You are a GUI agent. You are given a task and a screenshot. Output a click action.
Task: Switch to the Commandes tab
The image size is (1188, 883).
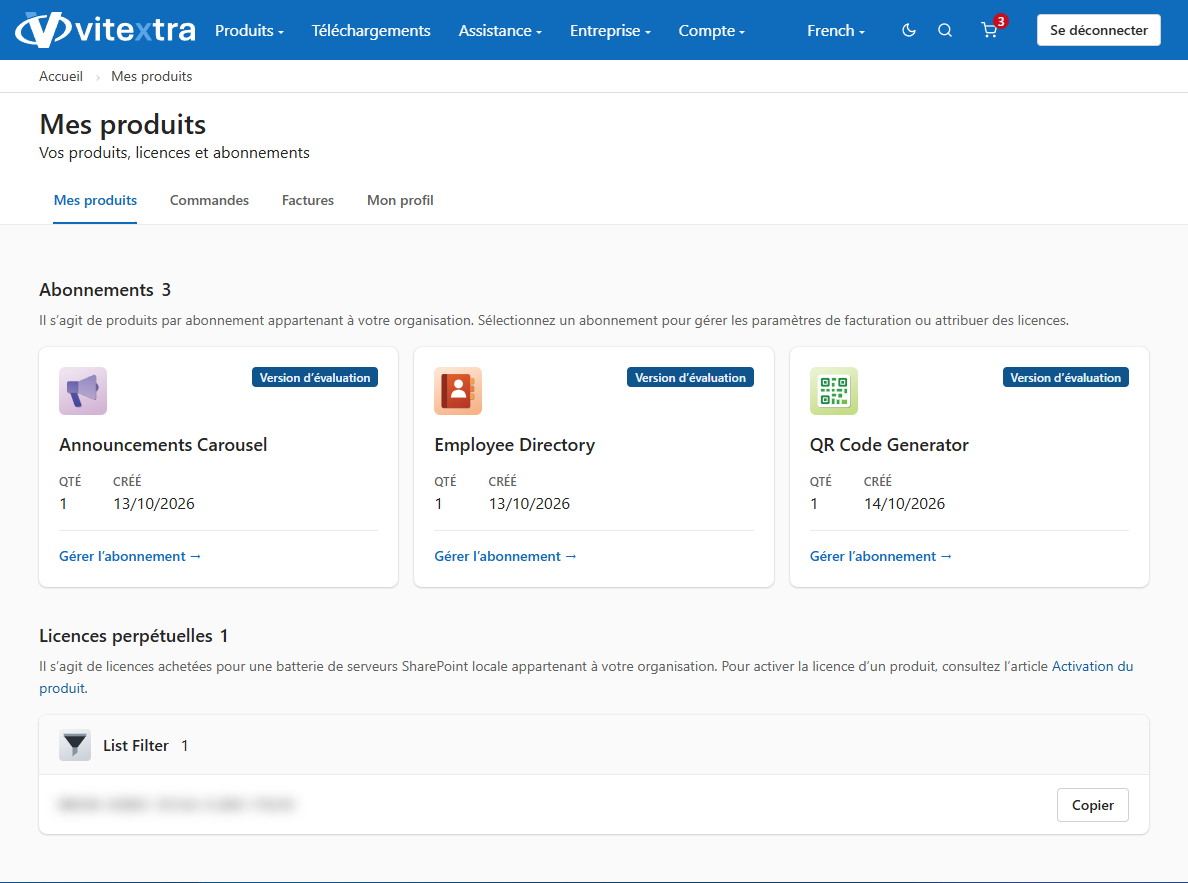point(209,200)
